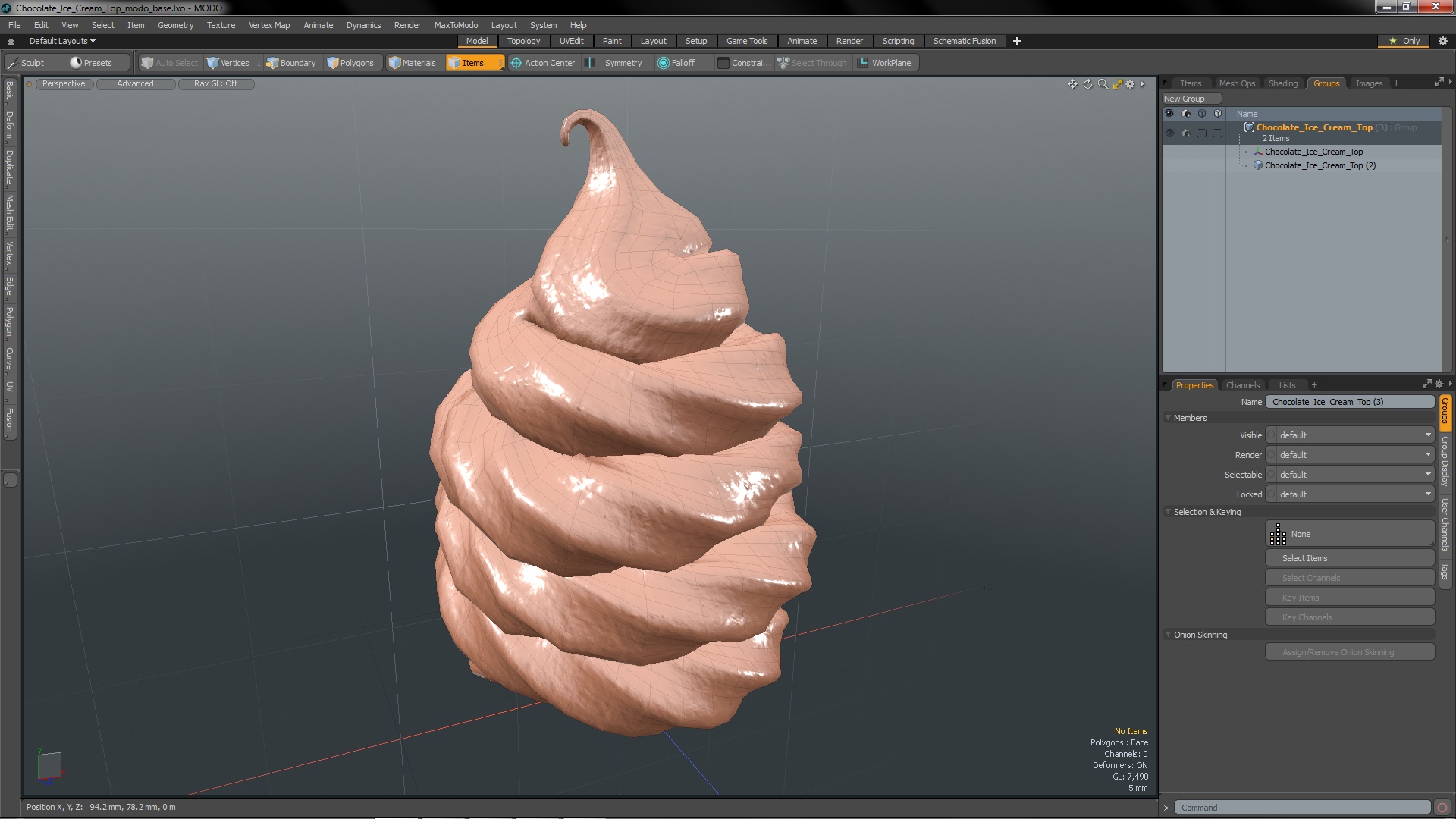Click the Select Items button
The height and width of the screenshot is (819, 1456).
point(1349,558)
